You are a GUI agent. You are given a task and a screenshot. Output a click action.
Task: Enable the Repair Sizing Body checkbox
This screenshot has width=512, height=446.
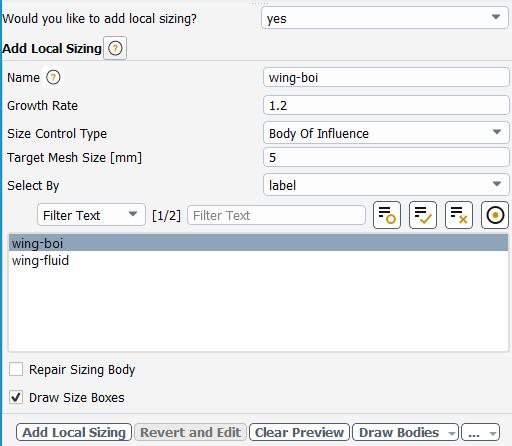click(16, 369)
